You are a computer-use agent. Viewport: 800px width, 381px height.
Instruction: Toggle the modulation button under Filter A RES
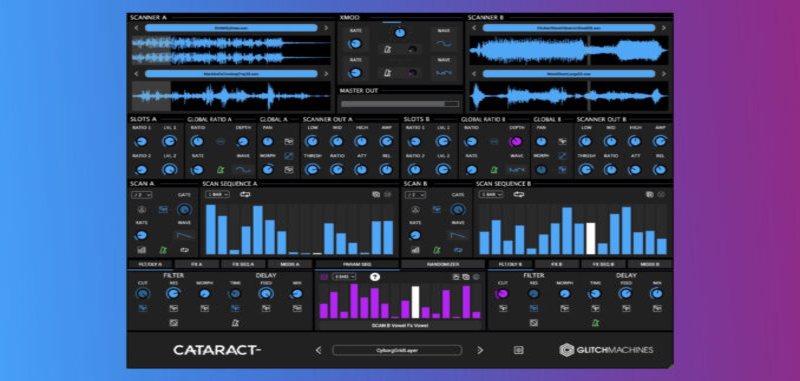[x=173, y=308]
